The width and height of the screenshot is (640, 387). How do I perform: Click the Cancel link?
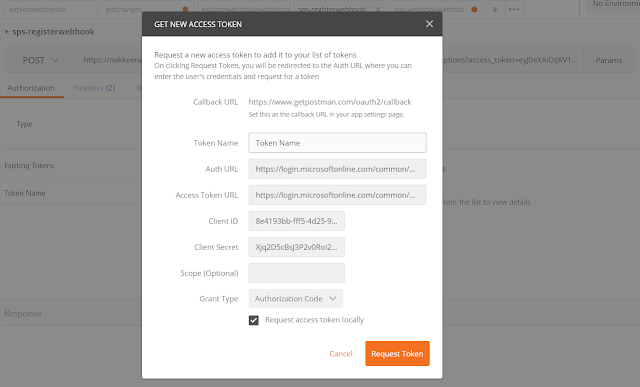pyautogui.click(x=341, y=354)
